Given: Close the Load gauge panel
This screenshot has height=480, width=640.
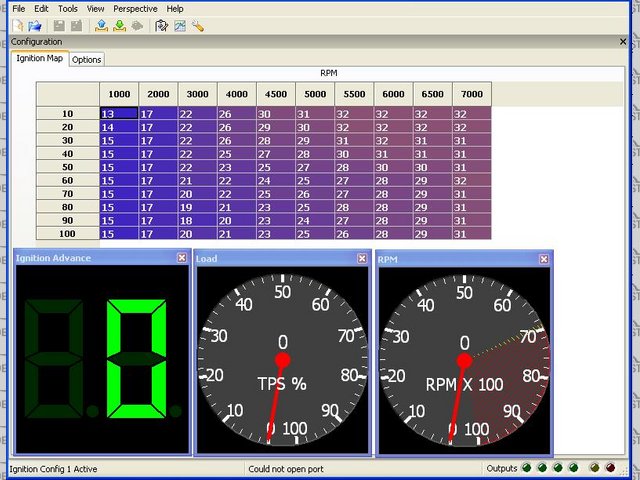Looking at the screenshot, I should coord(362,258).
